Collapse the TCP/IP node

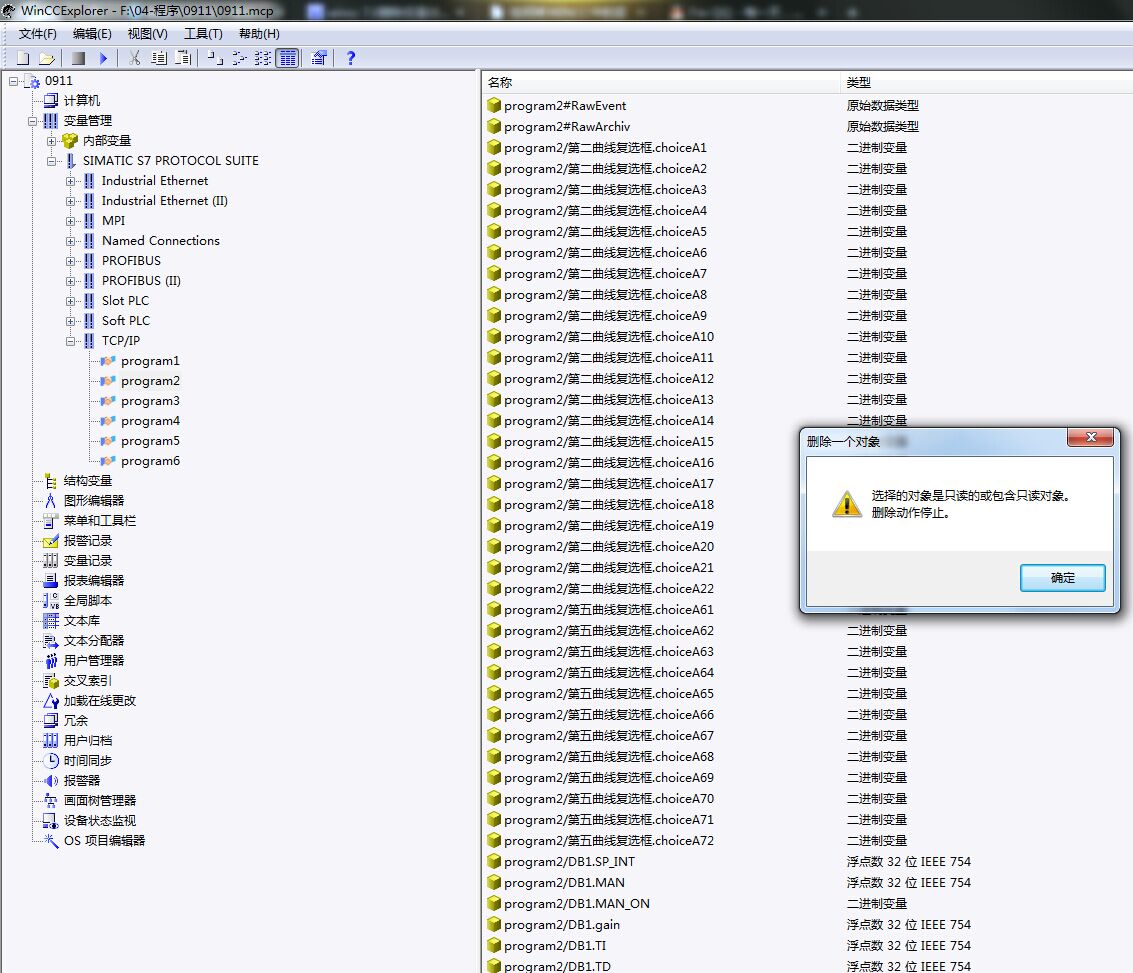(70, 341)
